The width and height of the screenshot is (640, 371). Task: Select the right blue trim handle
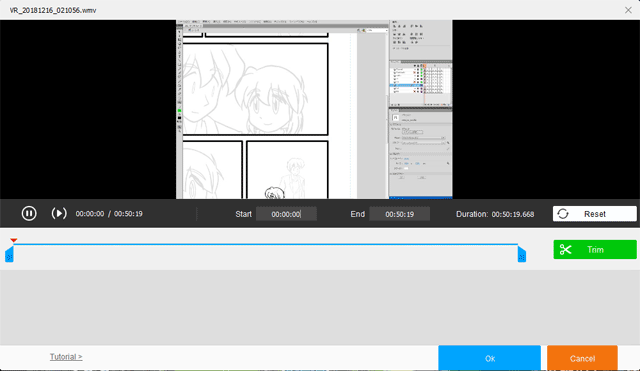coord(522,254)
